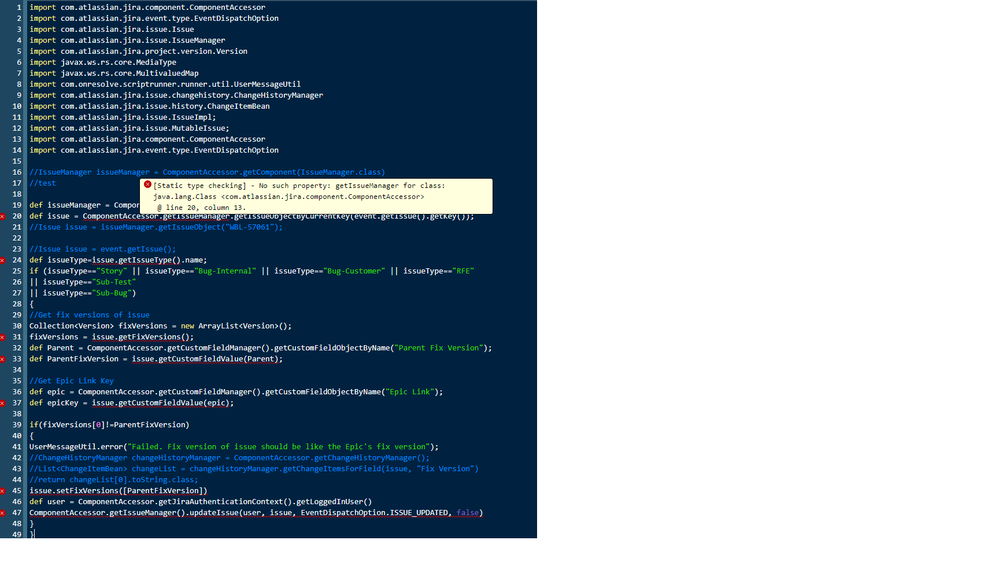The image size is (999, 562).
Task: Click the issue.setFixVersions([ParentFixVersion]) line
Action: (x=118, y=491)
